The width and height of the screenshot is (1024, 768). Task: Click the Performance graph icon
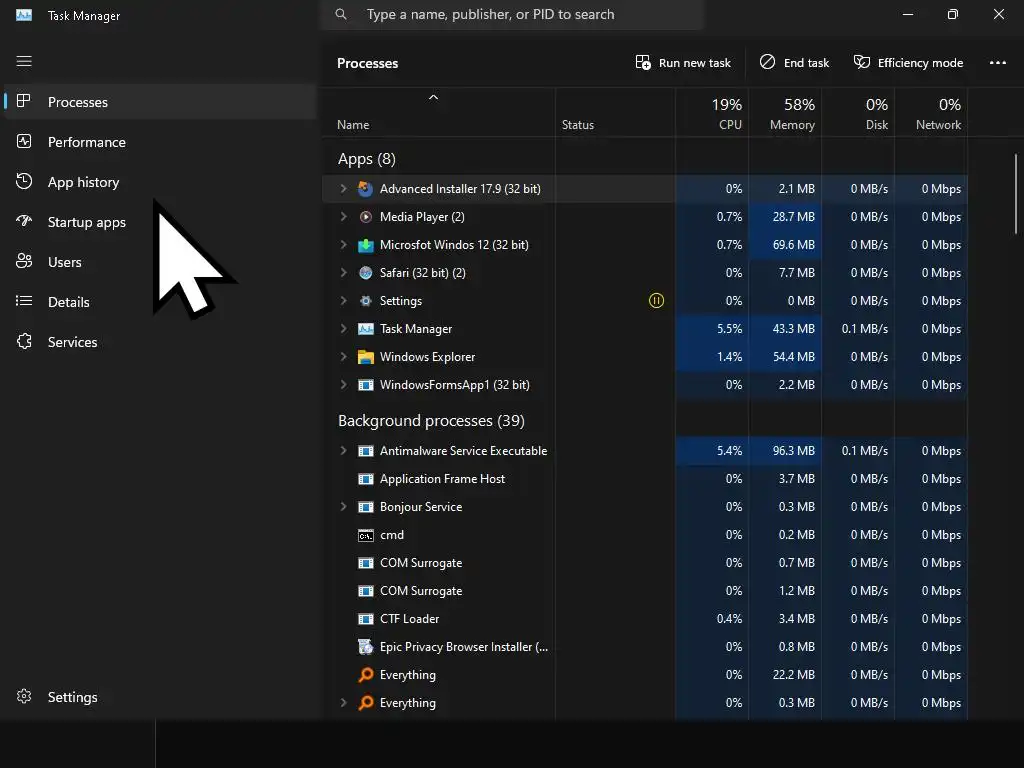(x=24, y=141)
